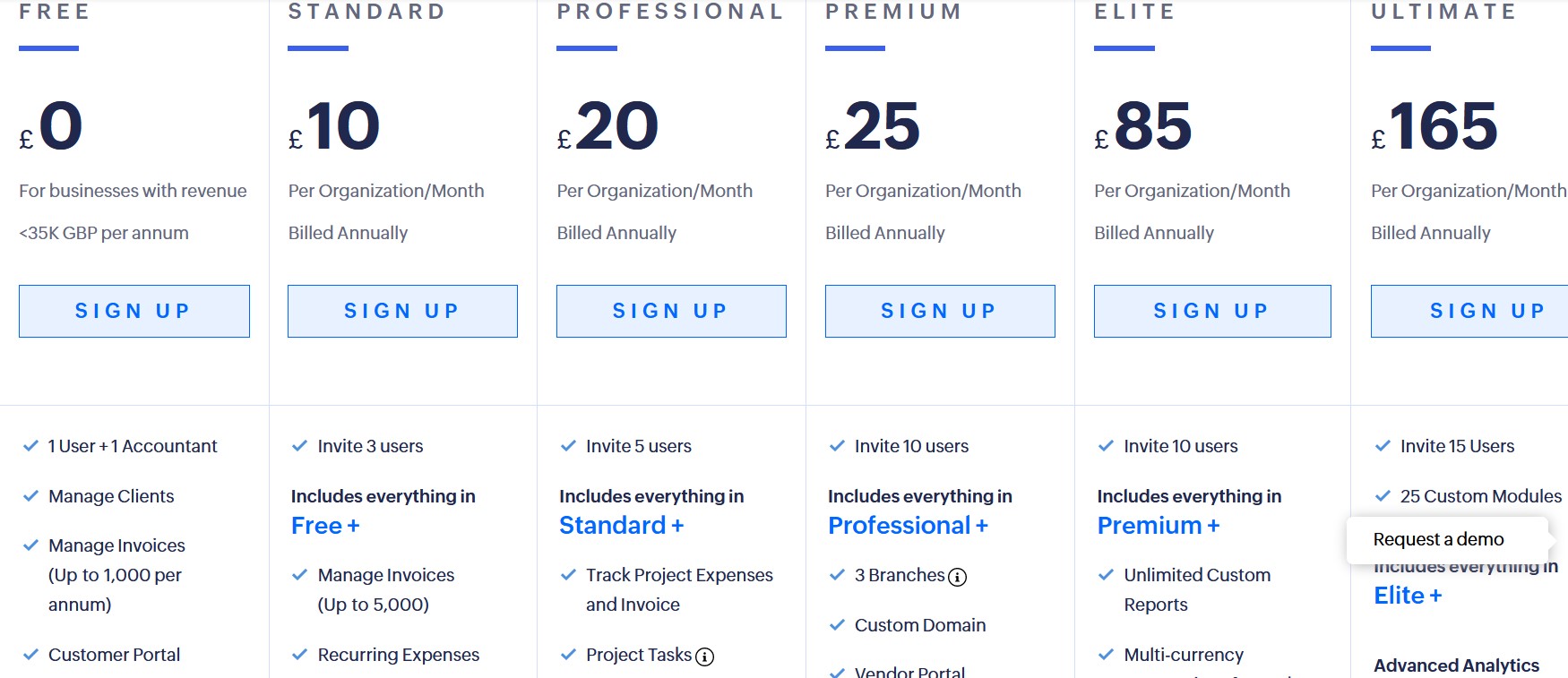
Task: Sign up for the Premium plan
Action: [938, 311]
